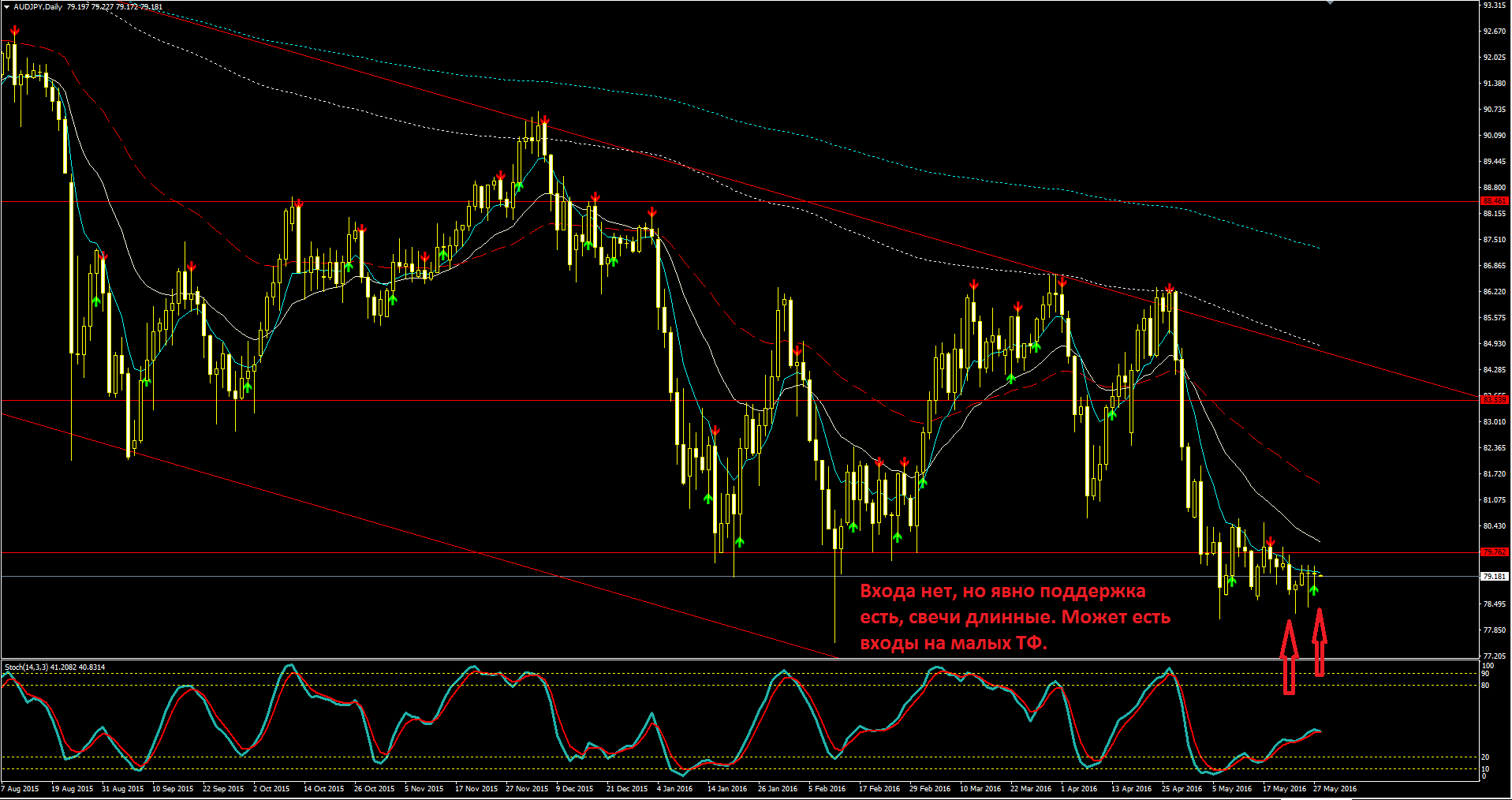Image resolution: width=1512 pixels, height=800 pixels.
Task: Click the 81.075 price scale label
Action: (1495, 500)
